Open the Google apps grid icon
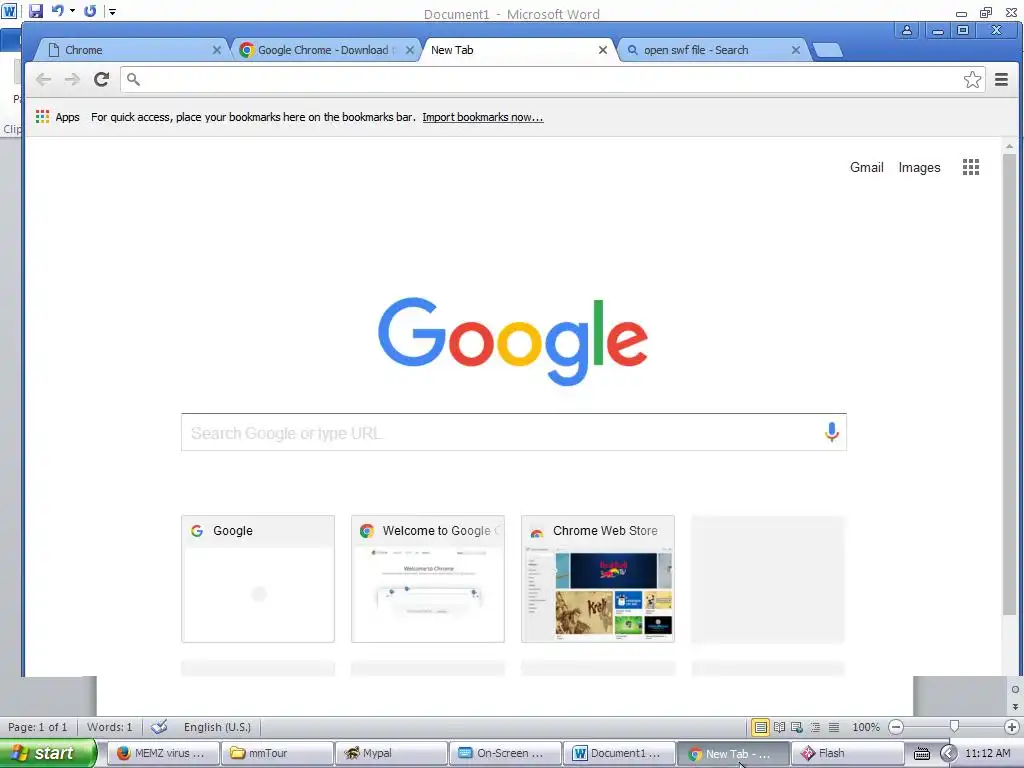 point(970,167)
